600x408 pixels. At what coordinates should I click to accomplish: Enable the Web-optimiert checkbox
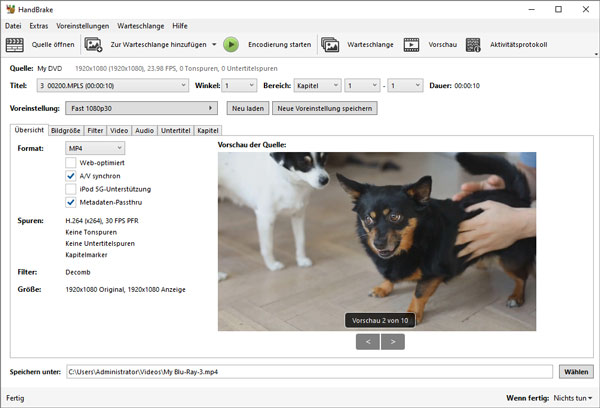(x=70, y=163)
